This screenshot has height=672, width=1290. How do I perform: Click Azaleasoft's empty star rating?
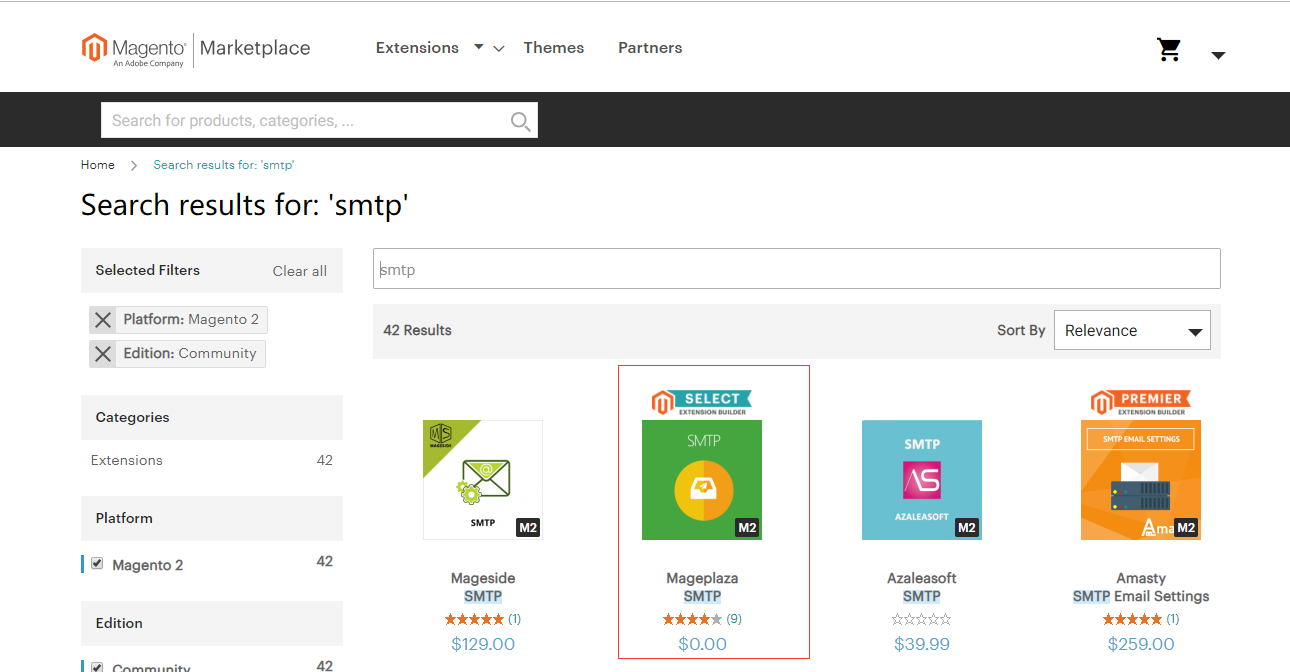pyautogui.click(x=922, y=620)
